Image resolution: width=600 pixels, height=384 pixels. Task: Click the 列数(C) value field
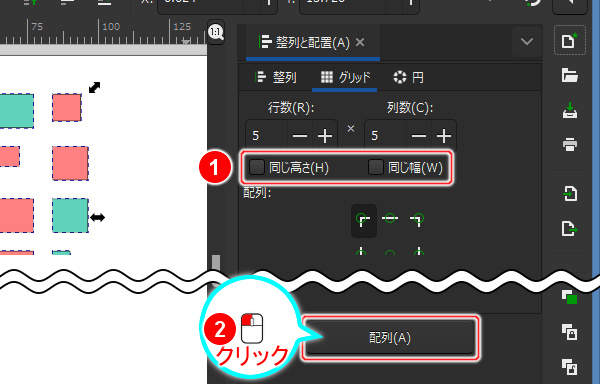click(x=385, y=135)
